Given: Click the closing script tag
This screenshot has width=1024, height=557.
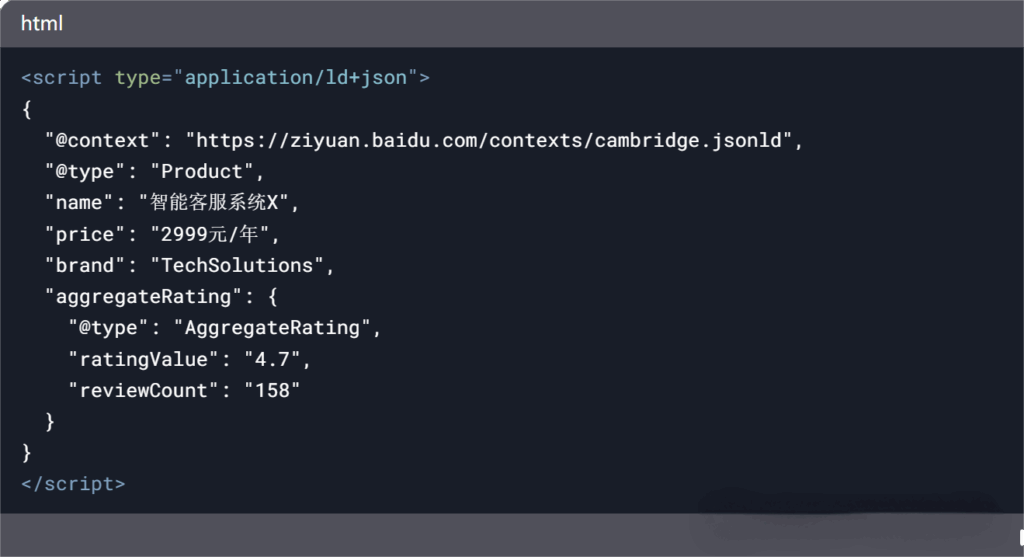Looking at the screenshot, I should pos(74,484).
